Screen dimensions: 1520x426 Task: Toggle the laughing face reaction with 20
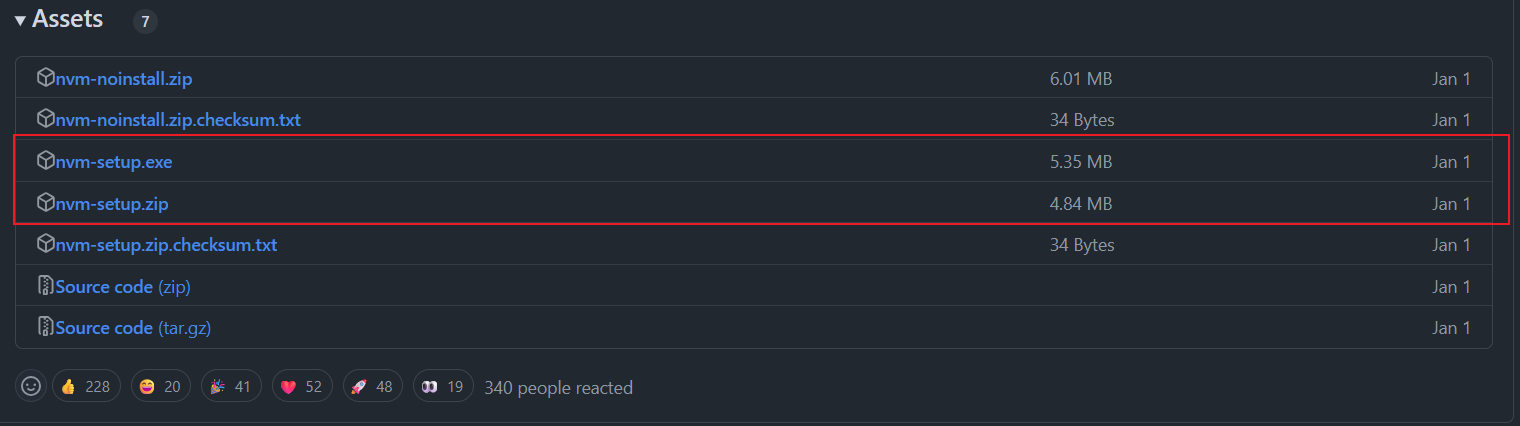tap(160, 386)
